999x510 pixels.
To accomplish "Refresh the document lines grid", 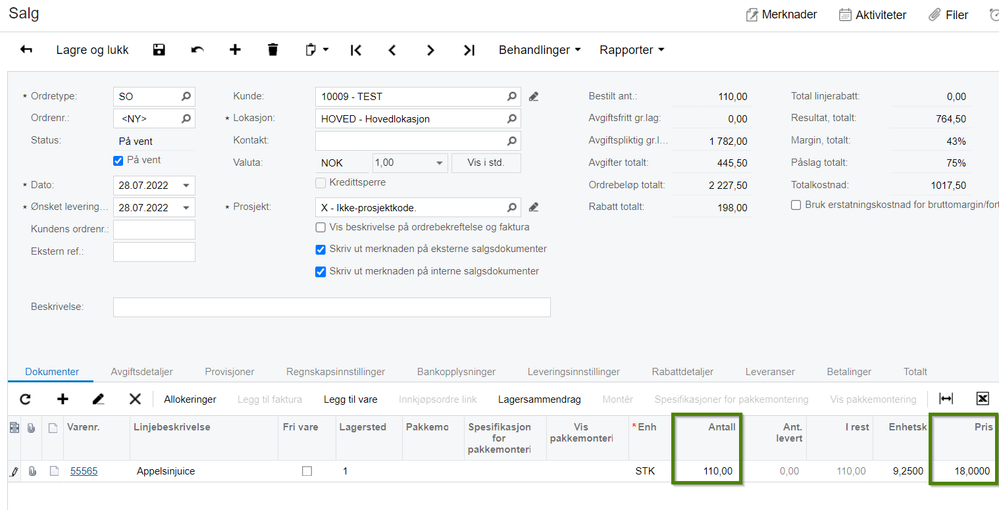I will click(x=25, y=399).
